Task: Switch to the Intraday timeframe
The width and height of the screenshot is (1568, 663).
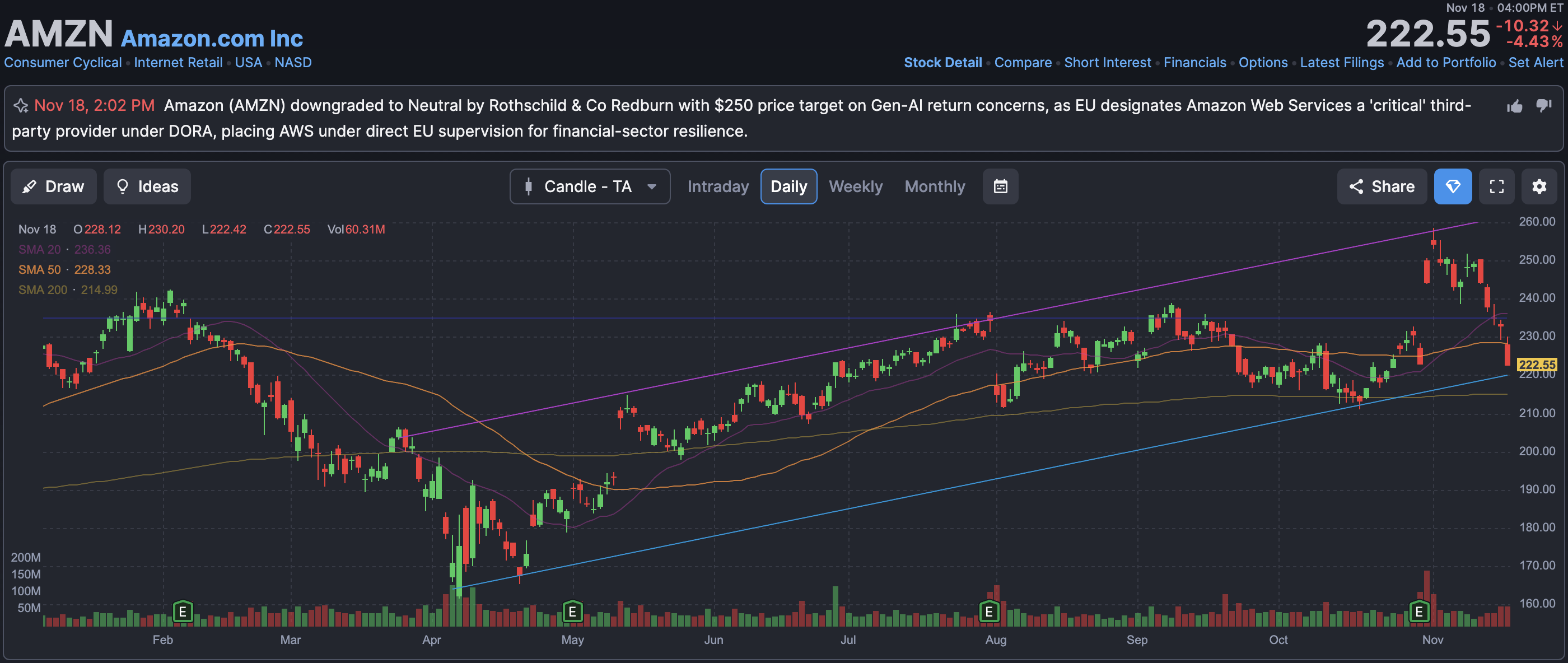Action: pyautogui.click(x=718, y=186)
